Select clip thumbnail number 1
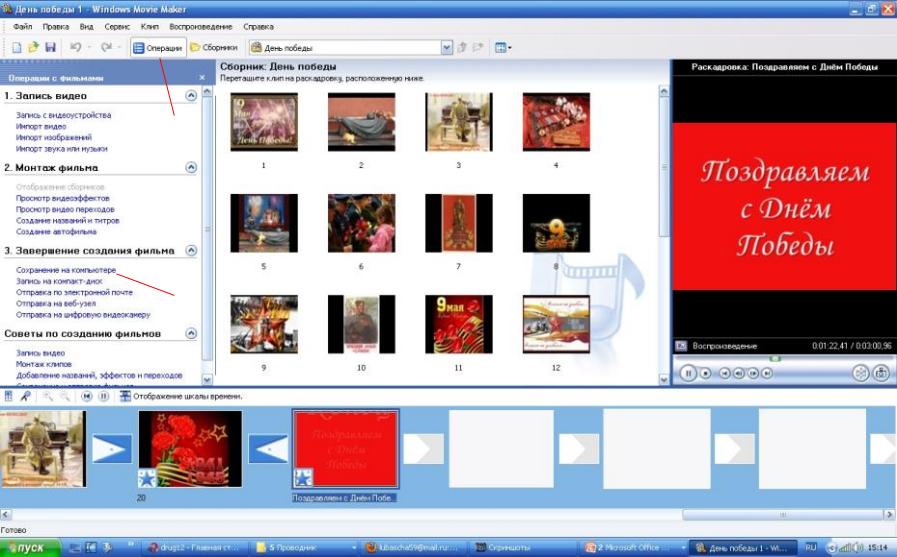Screen dimensions: 897x557 pos(264,122)
